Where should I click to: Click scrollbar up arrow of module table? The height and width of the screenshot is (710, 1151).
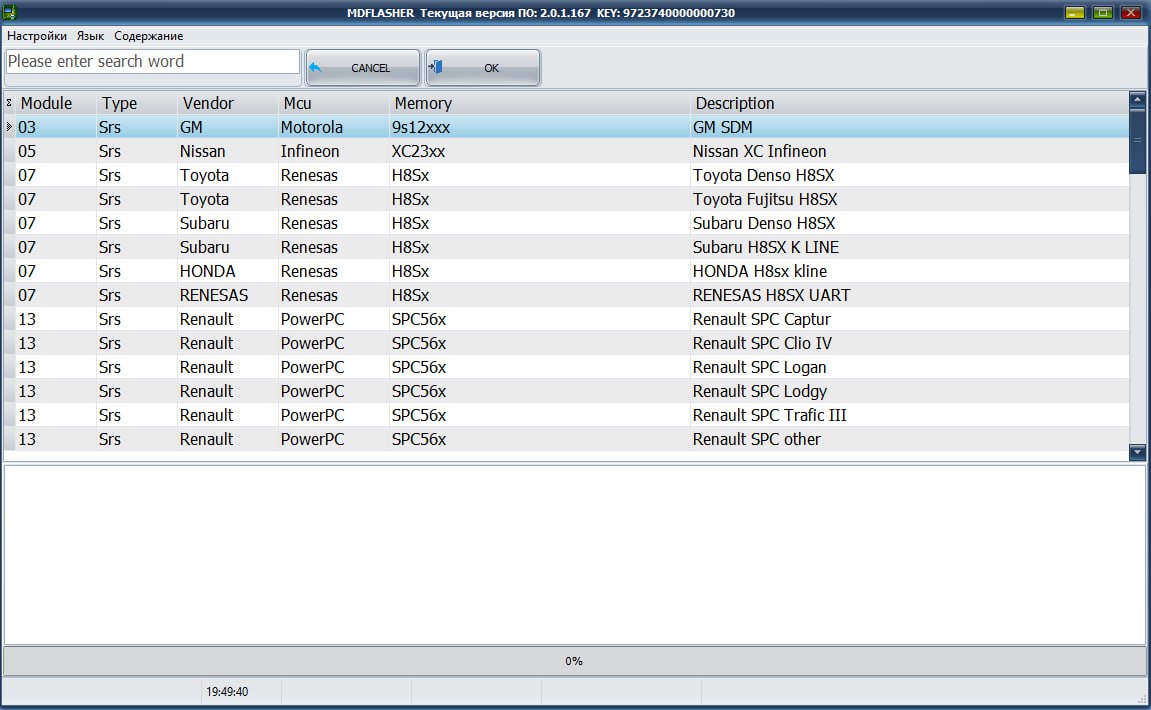[x=1137, y=99]
